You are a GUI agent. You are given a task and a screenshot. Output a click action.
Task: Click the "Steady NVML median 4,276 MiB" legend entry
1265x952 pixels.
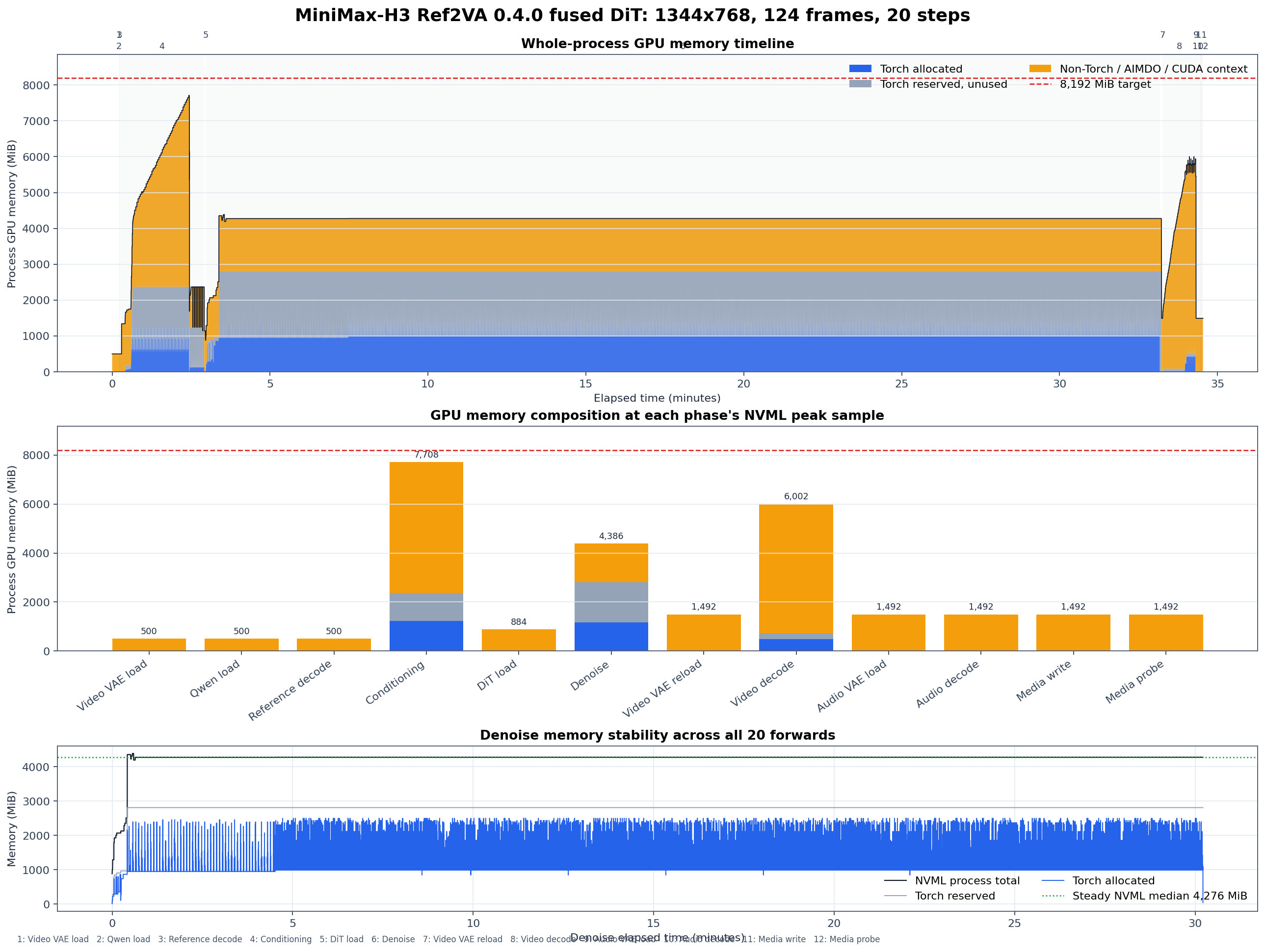click(1144, 896)
